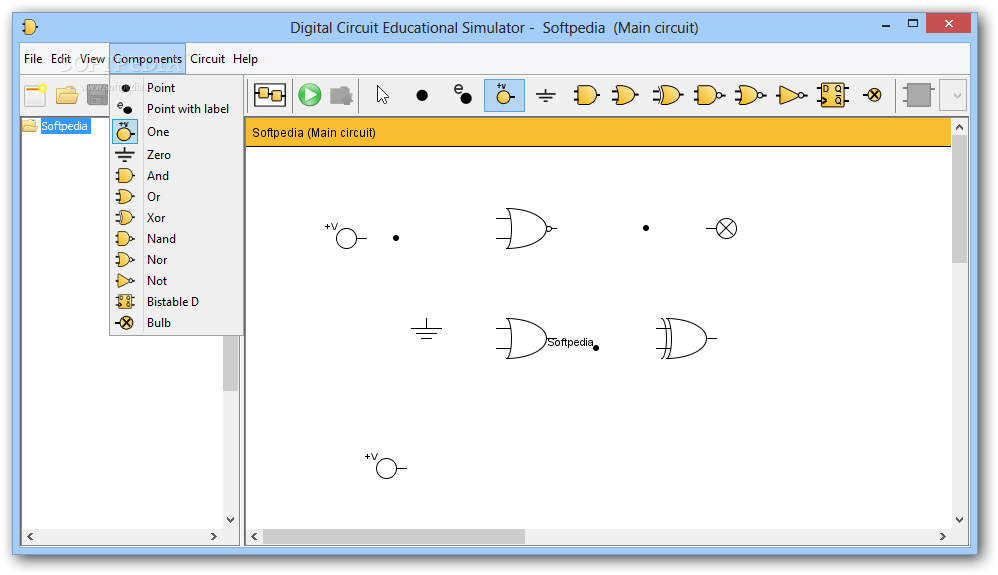Screen dimensions: 998x575
Task: Click the NOR gate on the canvas
Action: click(526, 228)
